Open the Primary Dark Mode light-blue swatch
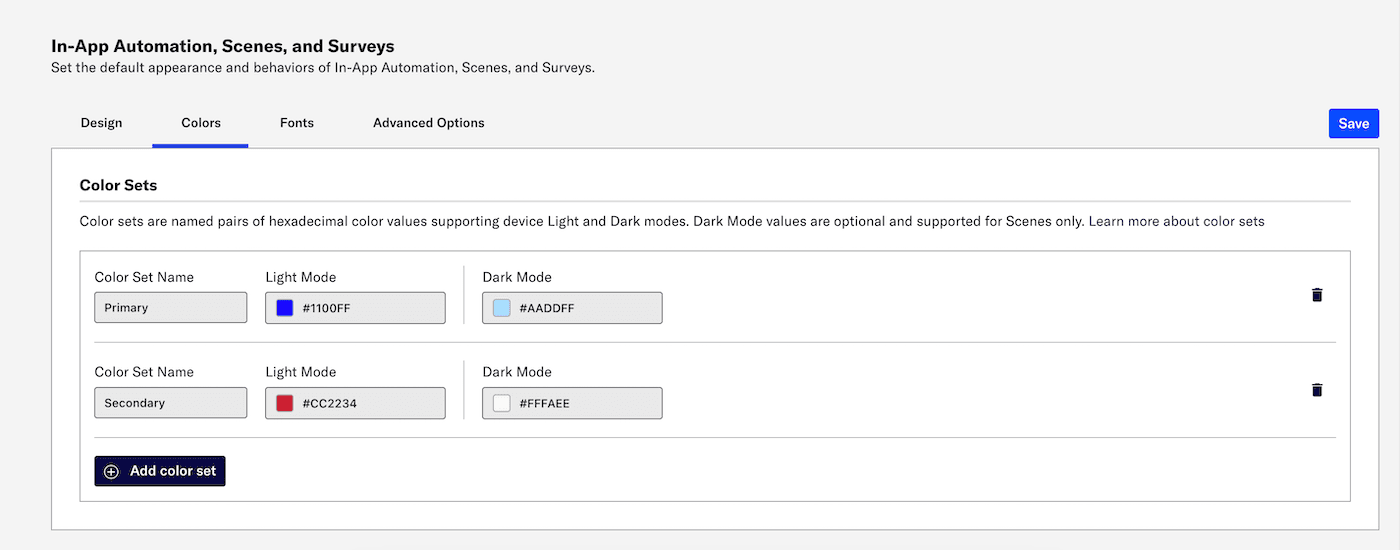 click(x=501, y=308)
